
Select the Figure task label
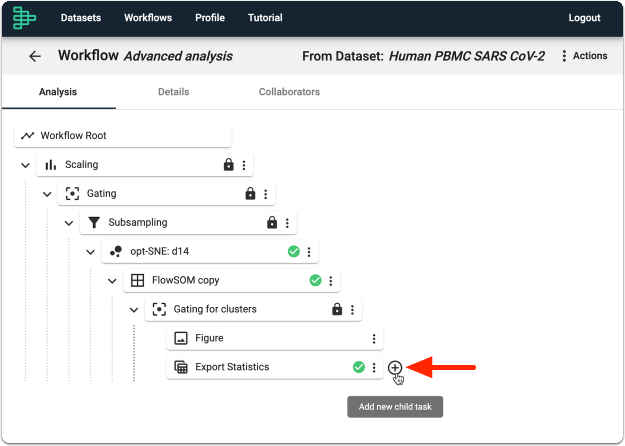[209, 338]
